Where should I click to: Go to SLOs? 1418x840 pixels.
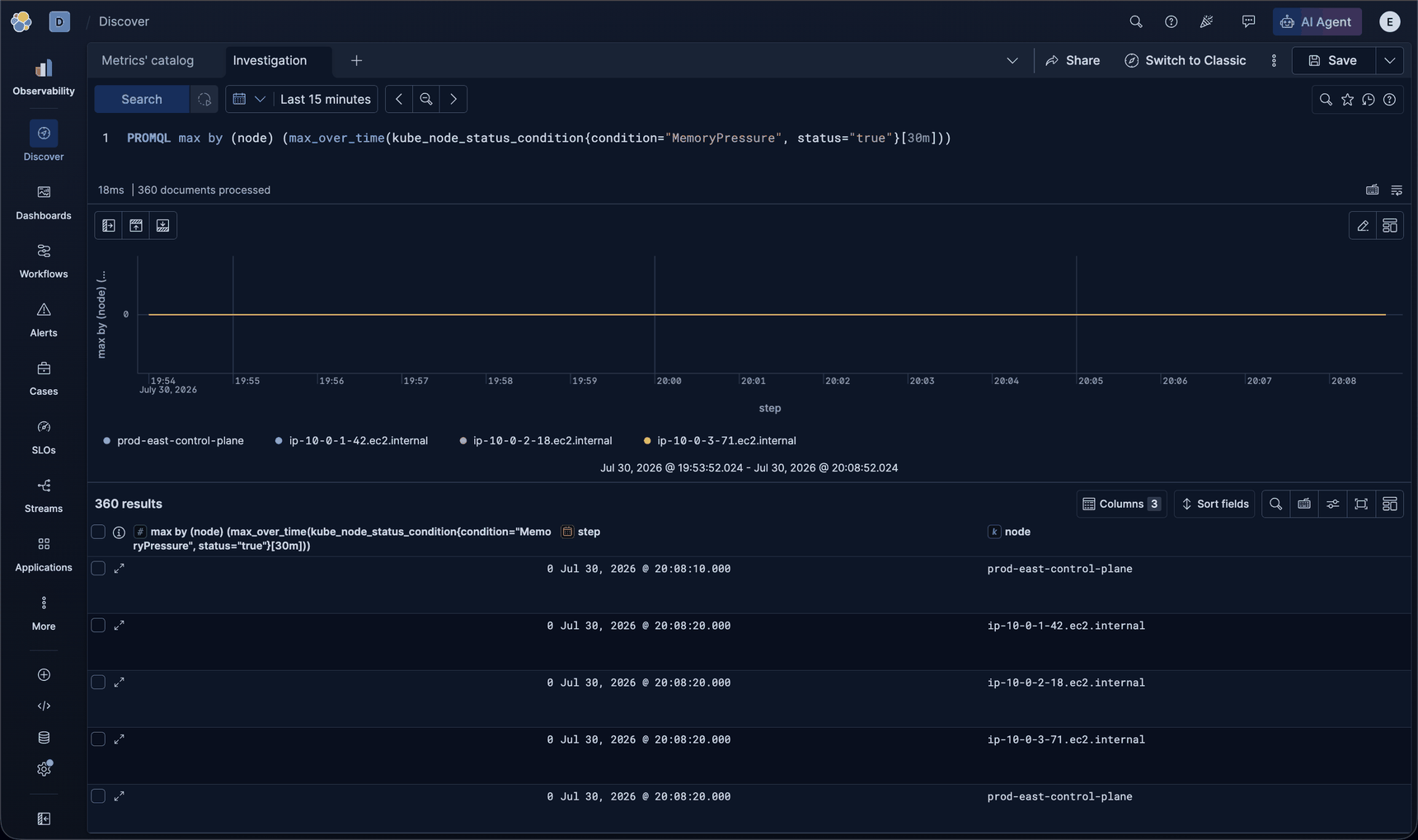(44, 437)
